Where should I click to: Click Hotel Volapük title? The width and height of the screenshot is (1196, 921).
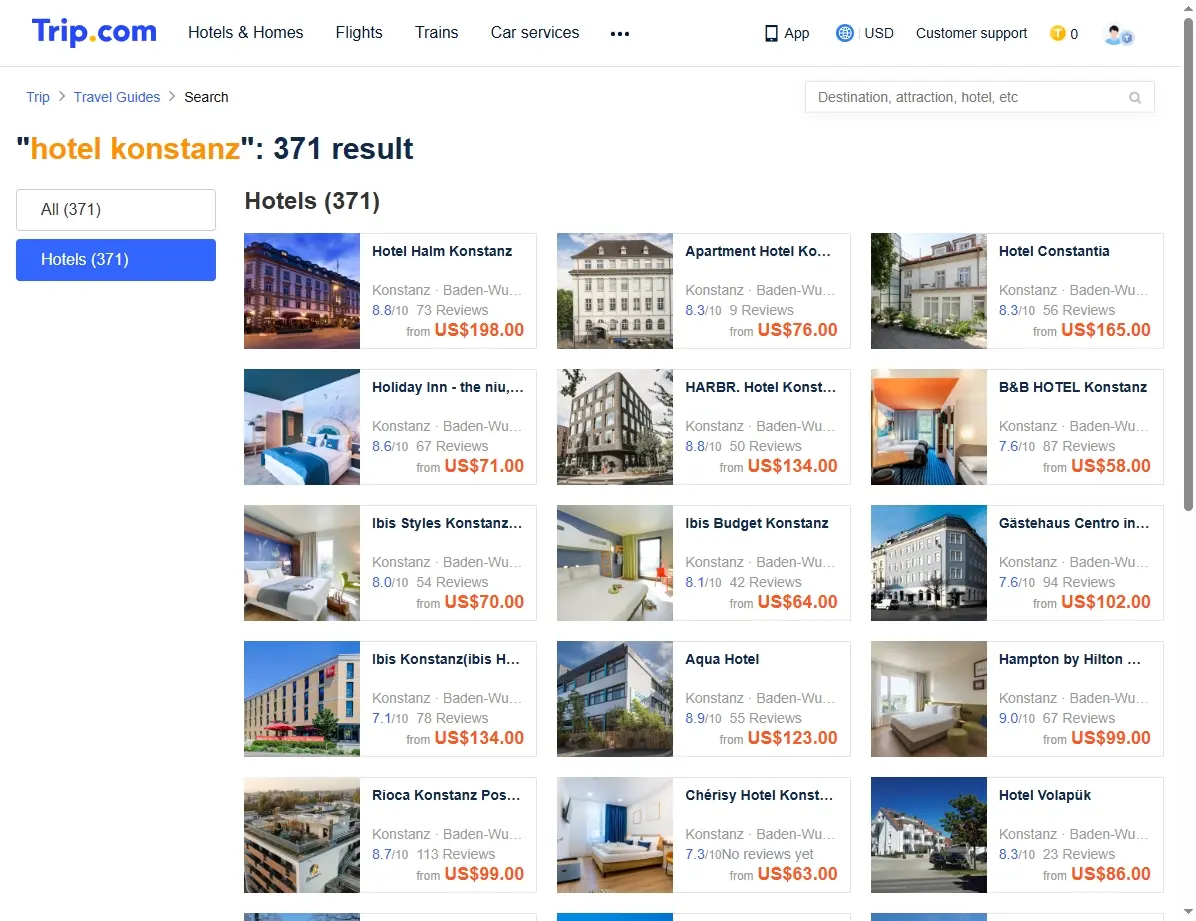(1045, 795)
